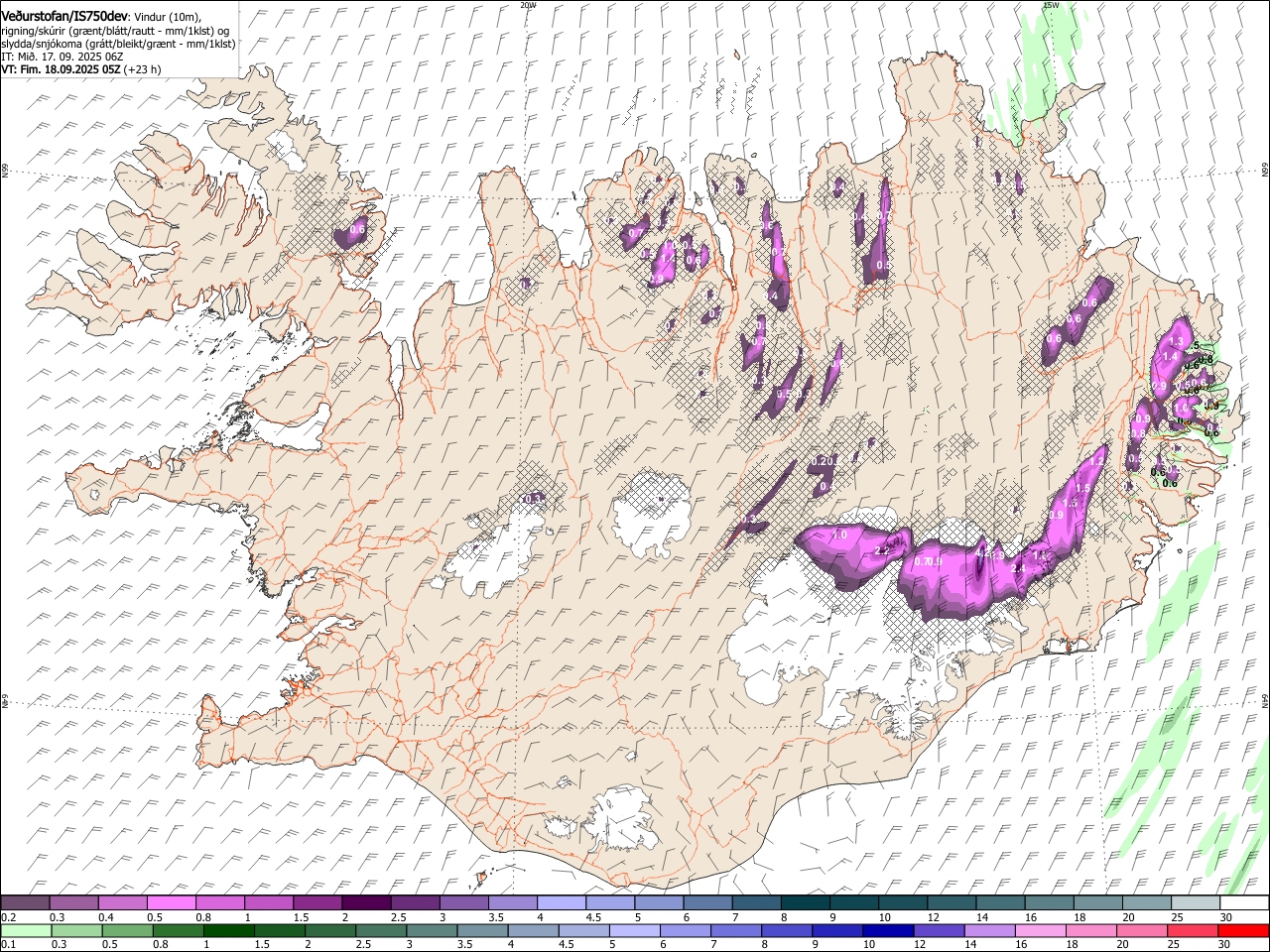Select the 0.2 dark mauve swatch in upper legend row
Image resolution: width=1270 pixels, height=952 pixels.
tap(25, 903)
